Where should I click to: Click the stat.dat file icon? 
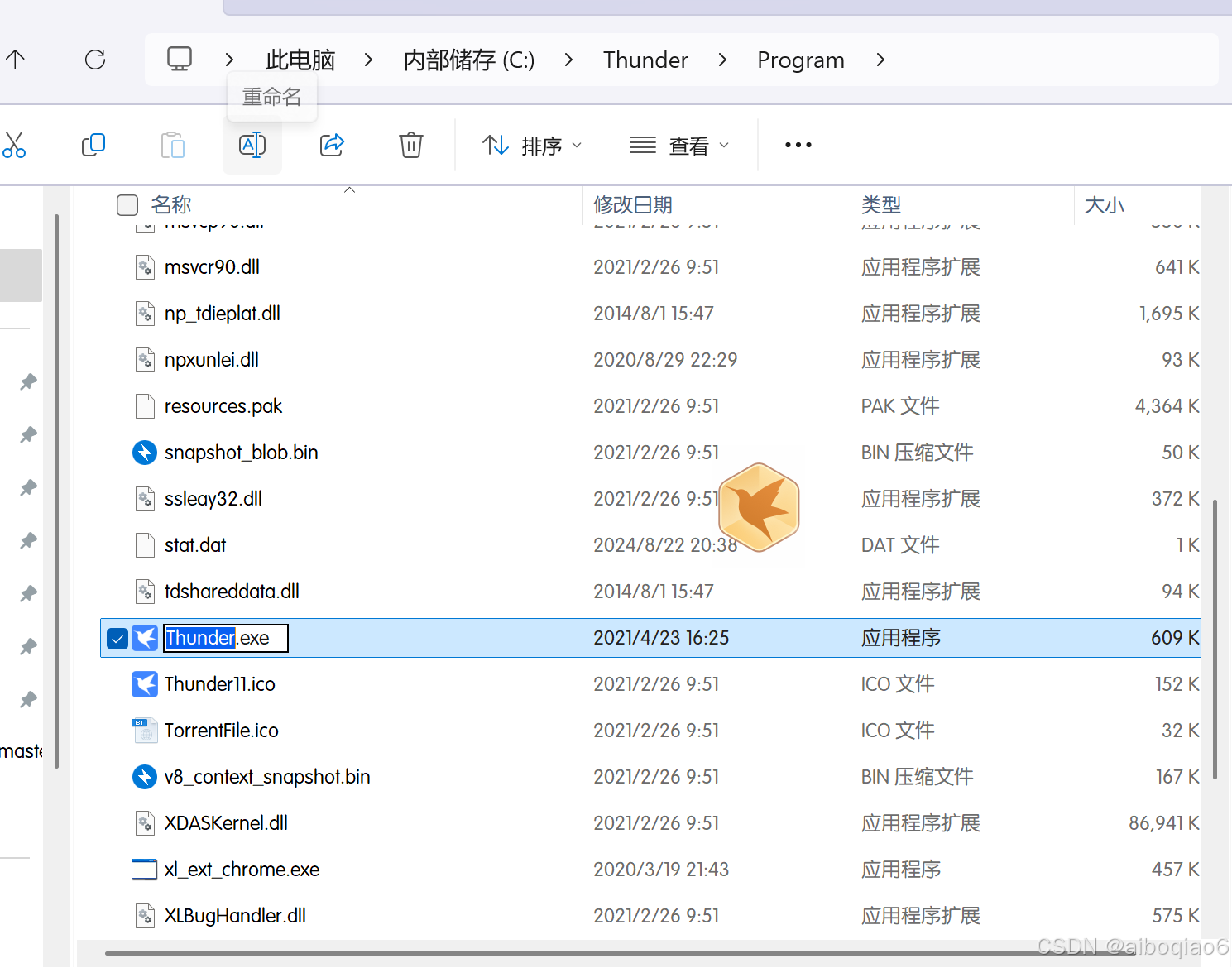click(x=145, y=545)
